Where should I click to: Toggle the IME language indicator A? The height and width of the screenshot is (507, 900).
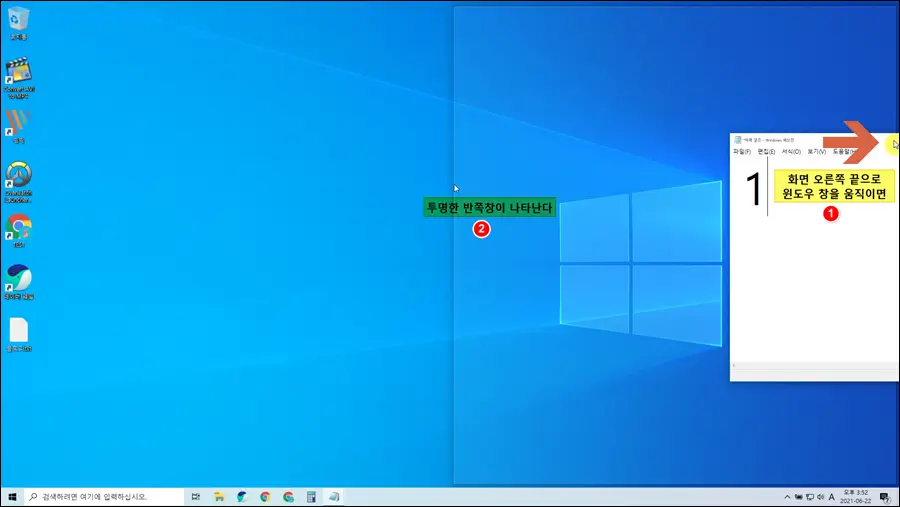pos(832,497)
